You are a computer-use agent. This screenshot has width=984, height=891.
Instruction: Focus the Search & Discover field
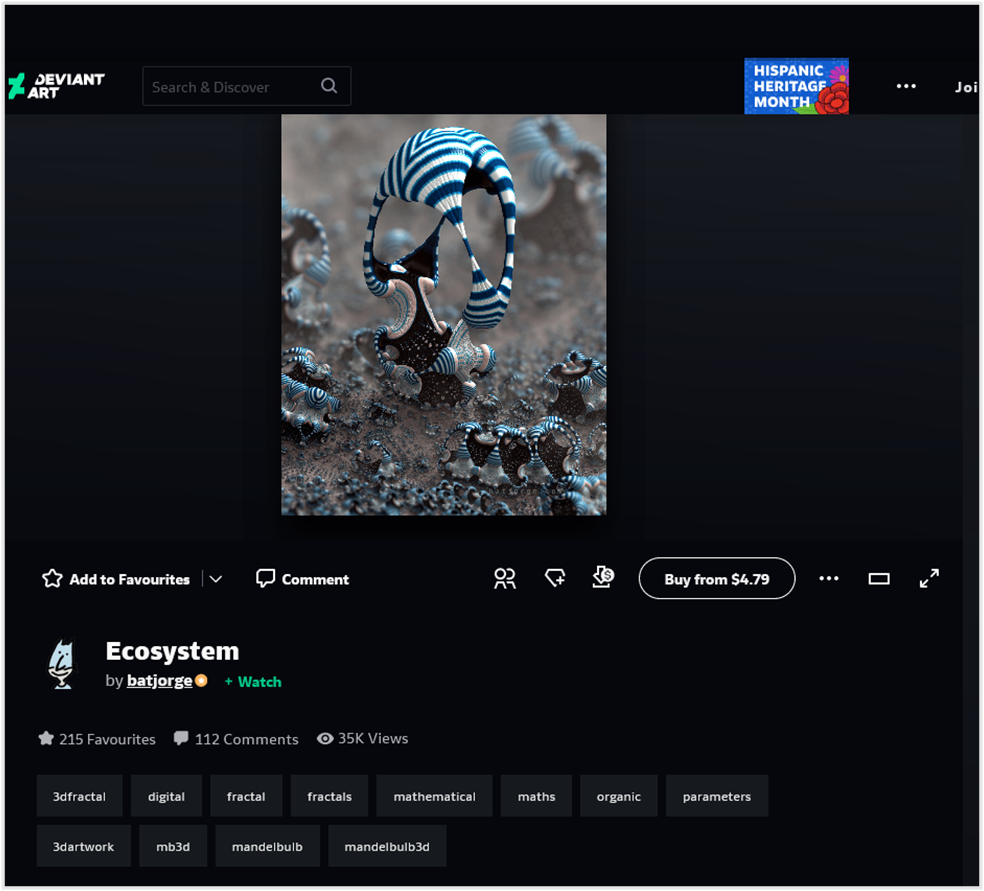click(247, 86)
